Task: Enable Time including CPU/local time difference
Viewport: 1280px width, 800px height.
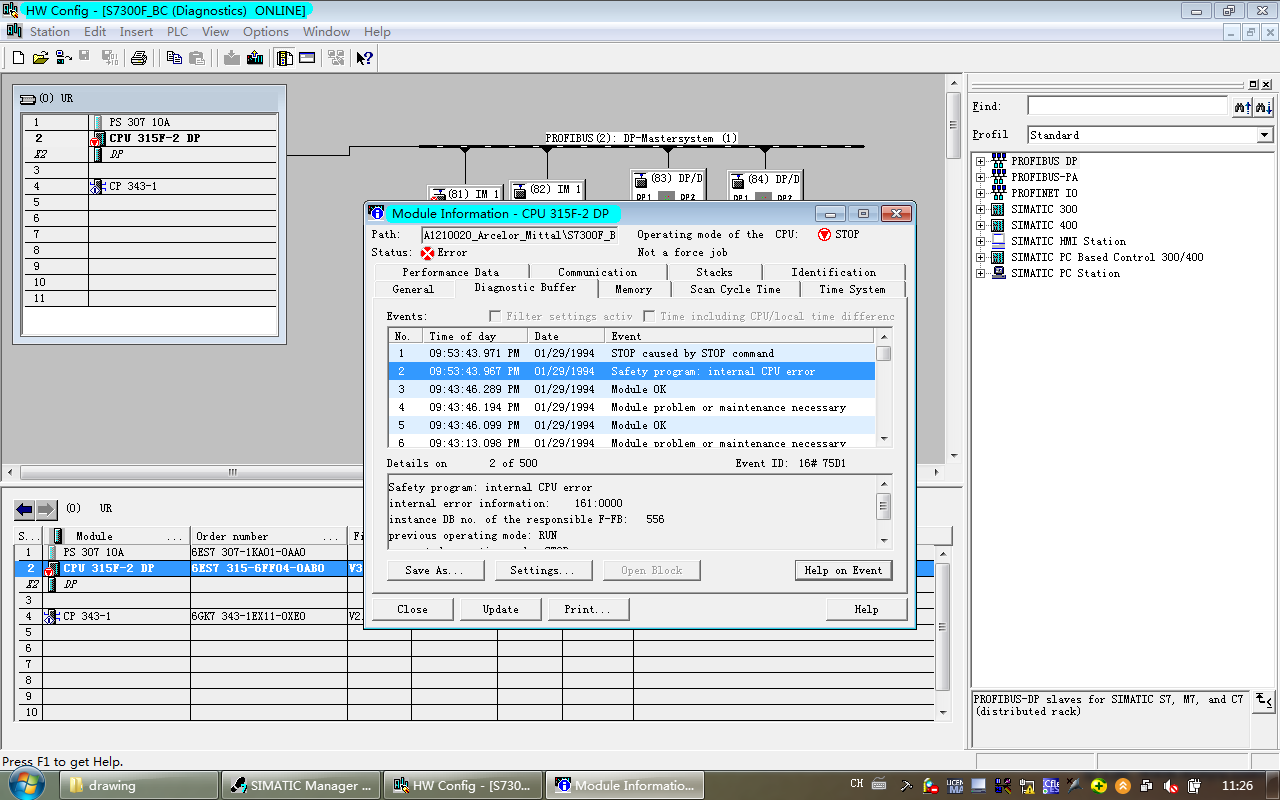Action: [649, 316]
